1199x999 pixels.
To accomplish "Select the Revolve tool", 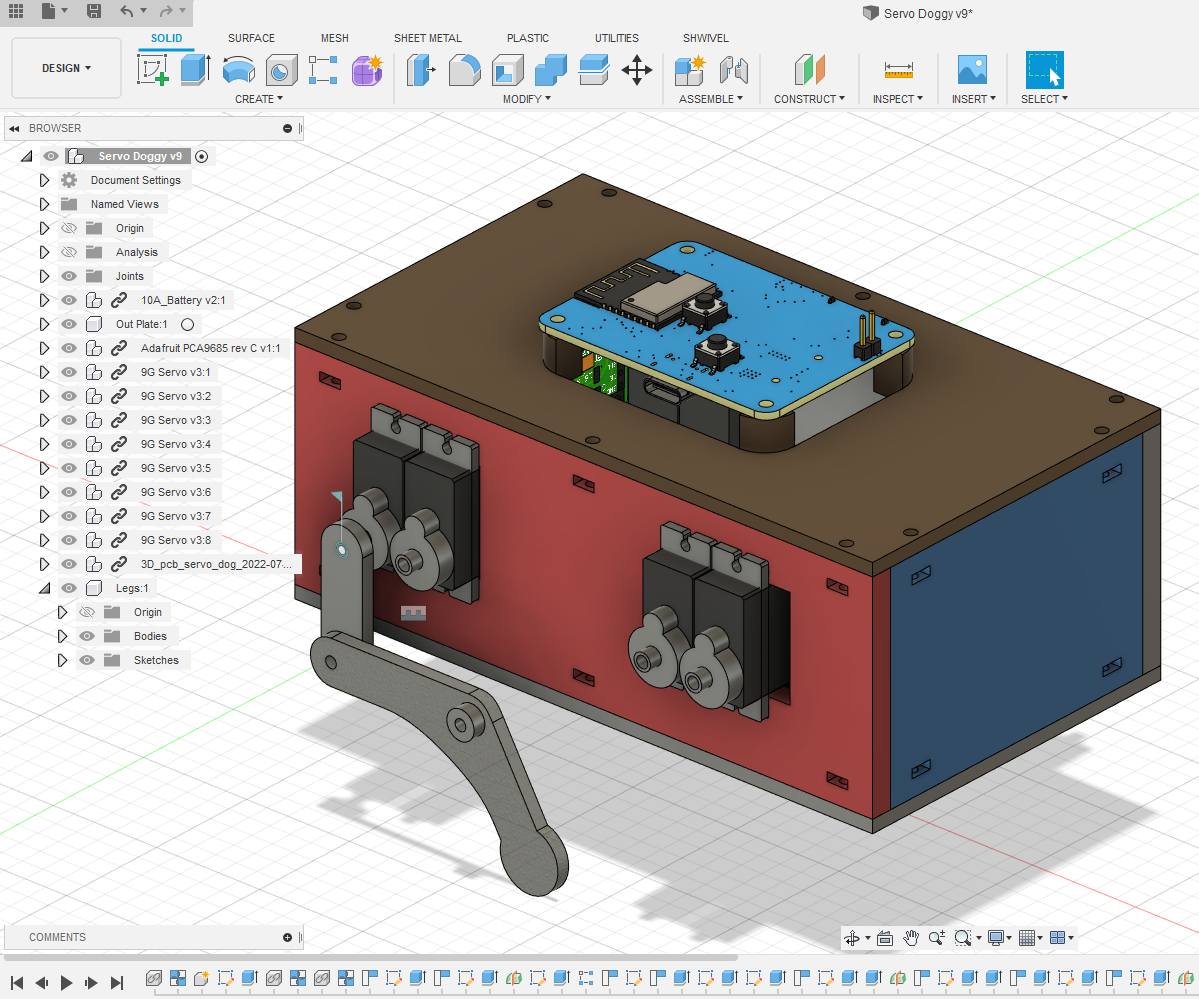I will [x=239, y=70].
